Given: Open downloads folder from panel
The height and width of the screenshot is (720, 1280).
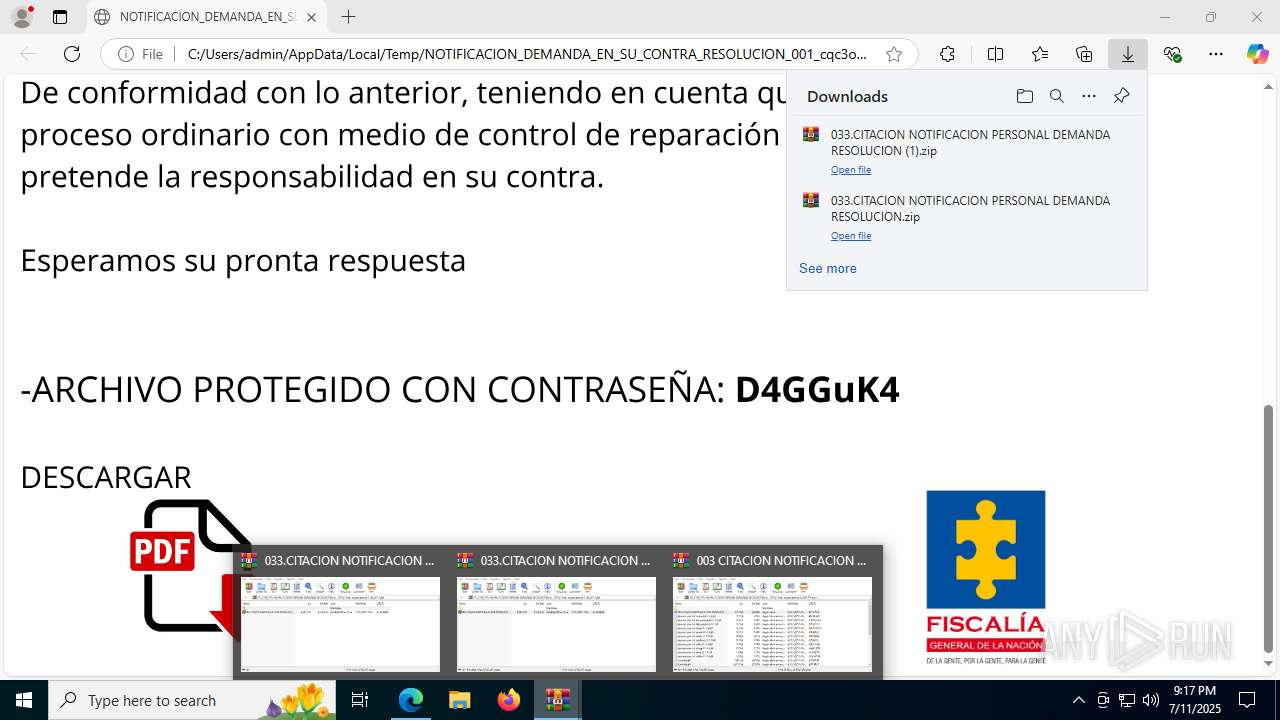Looking at the screenshot, I should coord(1024,96).
